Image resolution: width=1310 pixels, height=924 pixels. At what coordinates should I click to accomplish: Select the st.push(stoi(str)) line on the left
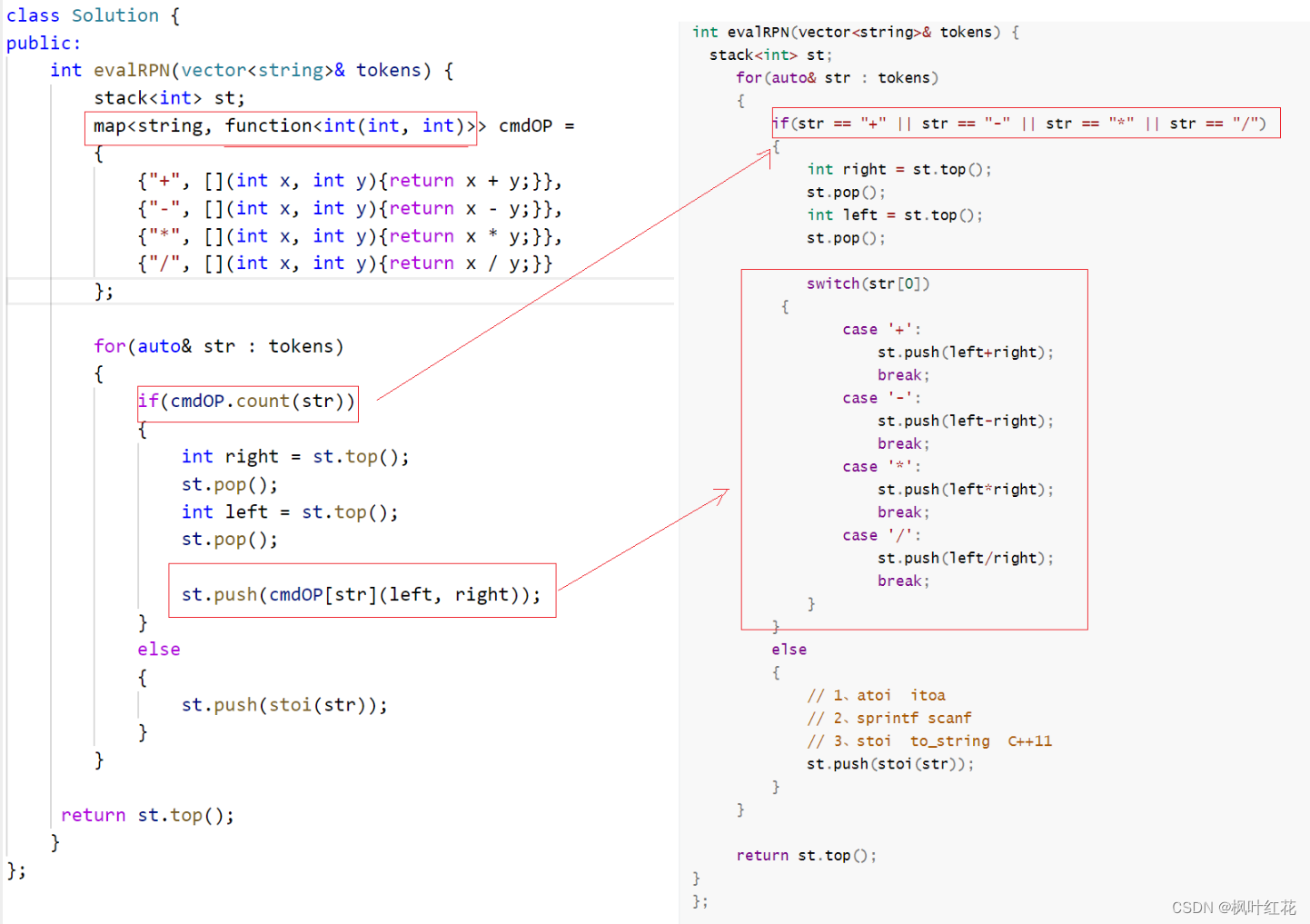(283, 704)
